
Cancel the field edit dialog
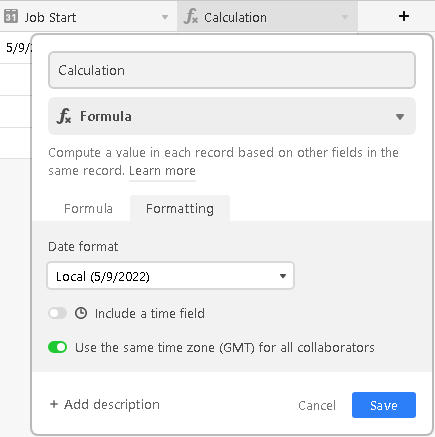coord(317,405)
